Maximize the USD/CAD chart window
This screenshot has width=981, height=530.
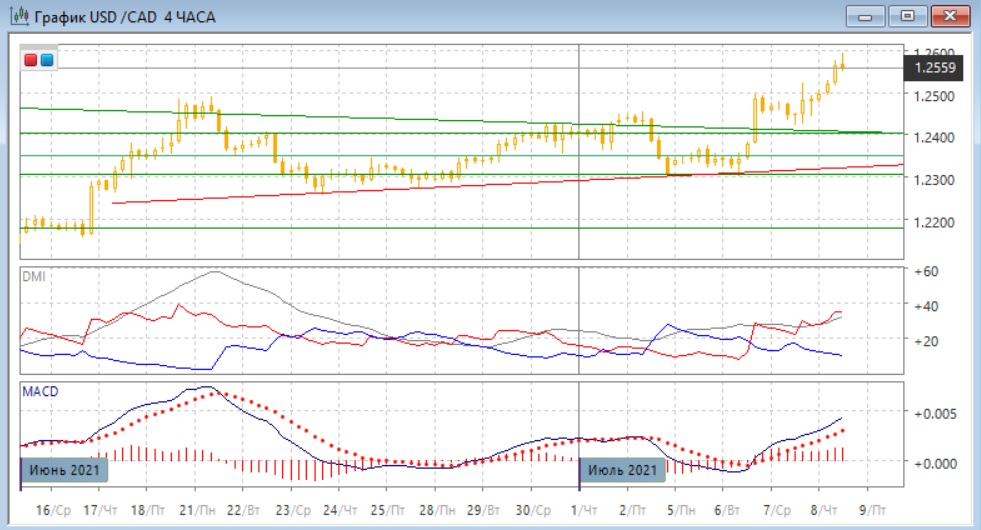coord(908,16)
